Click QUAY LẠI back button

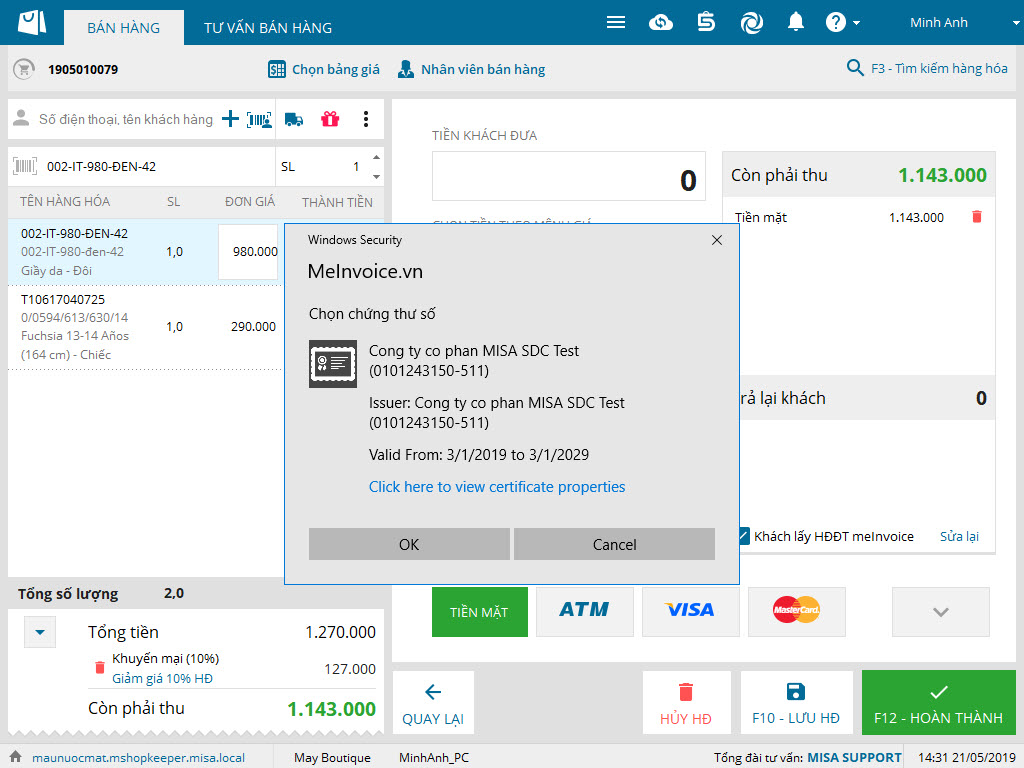tap(433, 703)
